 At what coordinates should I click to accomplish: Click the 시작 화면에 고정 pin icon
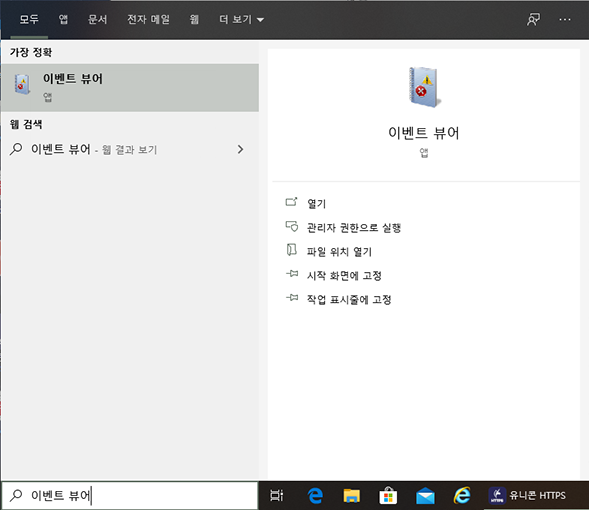(292, 274)
